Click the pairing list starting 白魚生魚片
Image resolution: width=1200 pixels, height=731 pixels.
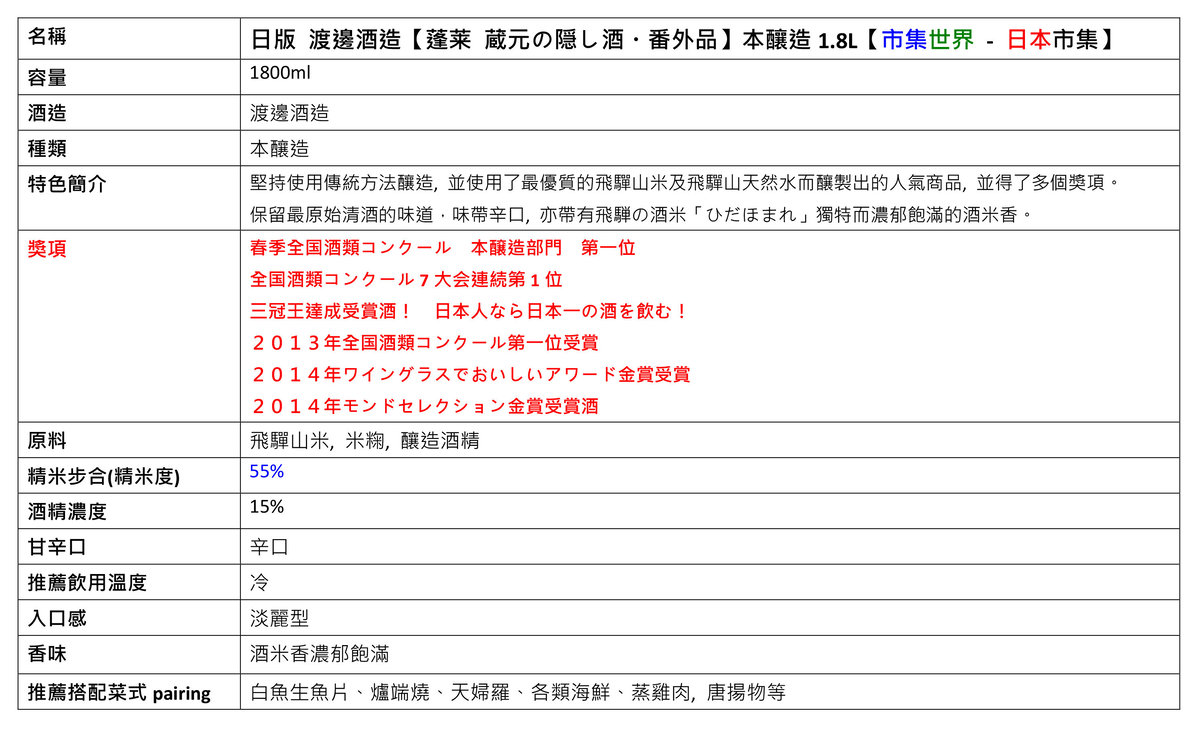(517, 692)
